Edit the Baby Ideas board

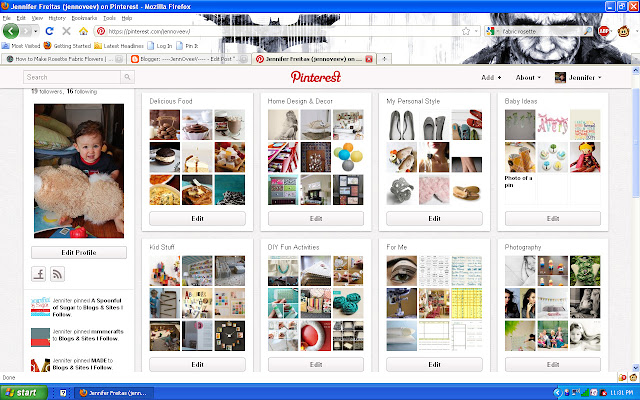(553, 218)
